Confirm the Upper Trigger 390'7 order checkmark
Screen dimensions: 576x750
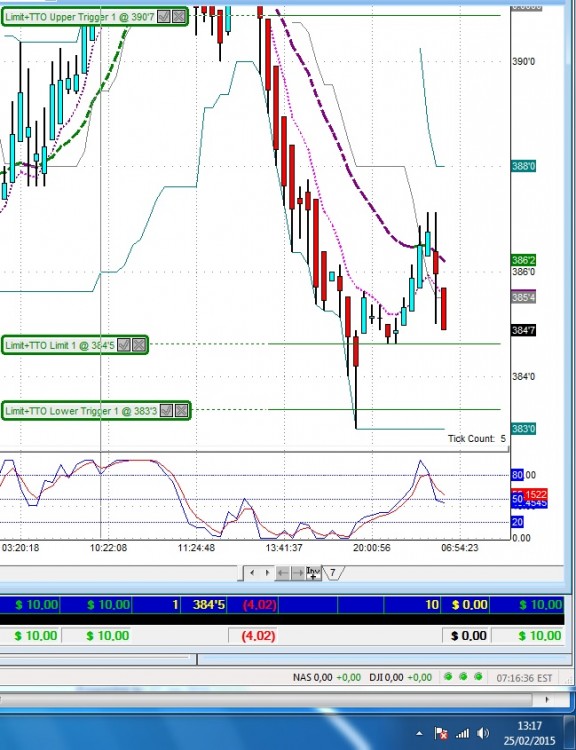tap(164, 17)
